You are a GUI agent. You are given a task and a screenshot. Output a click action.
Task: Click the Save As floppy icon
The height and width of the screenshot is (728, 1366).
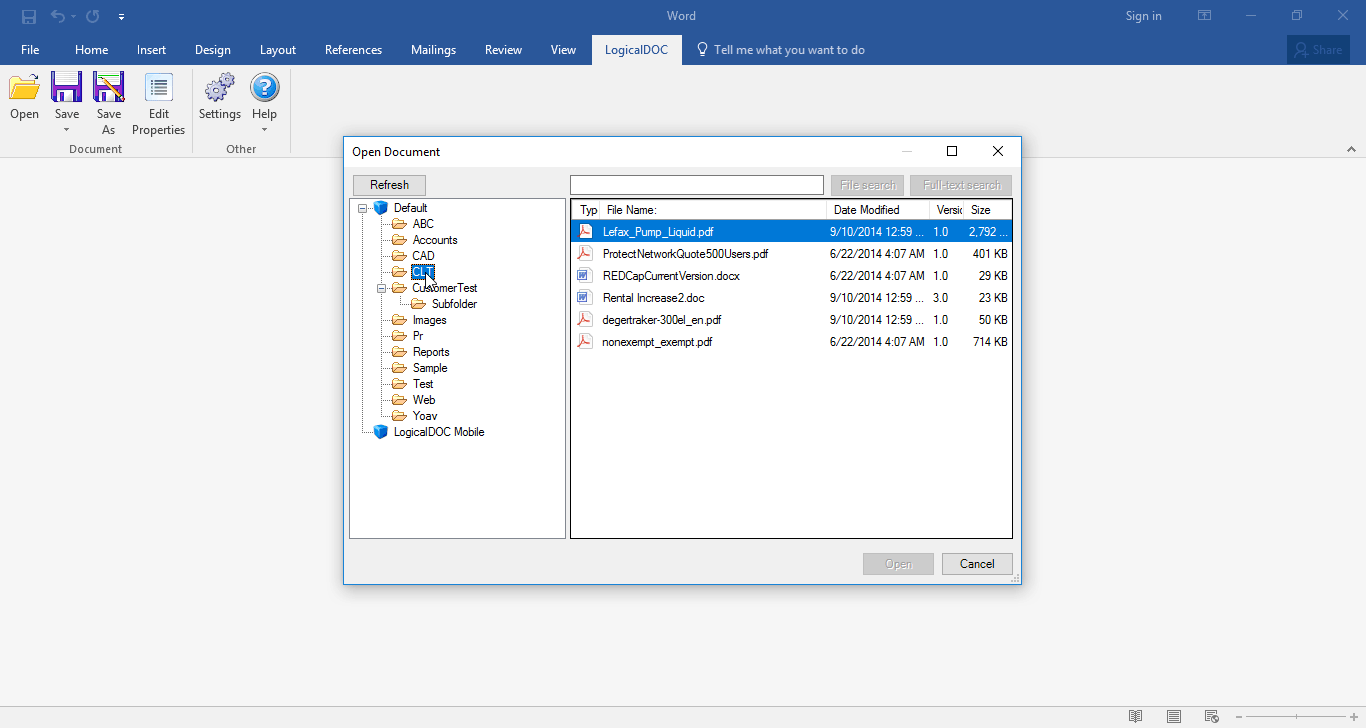coord(108,88)
